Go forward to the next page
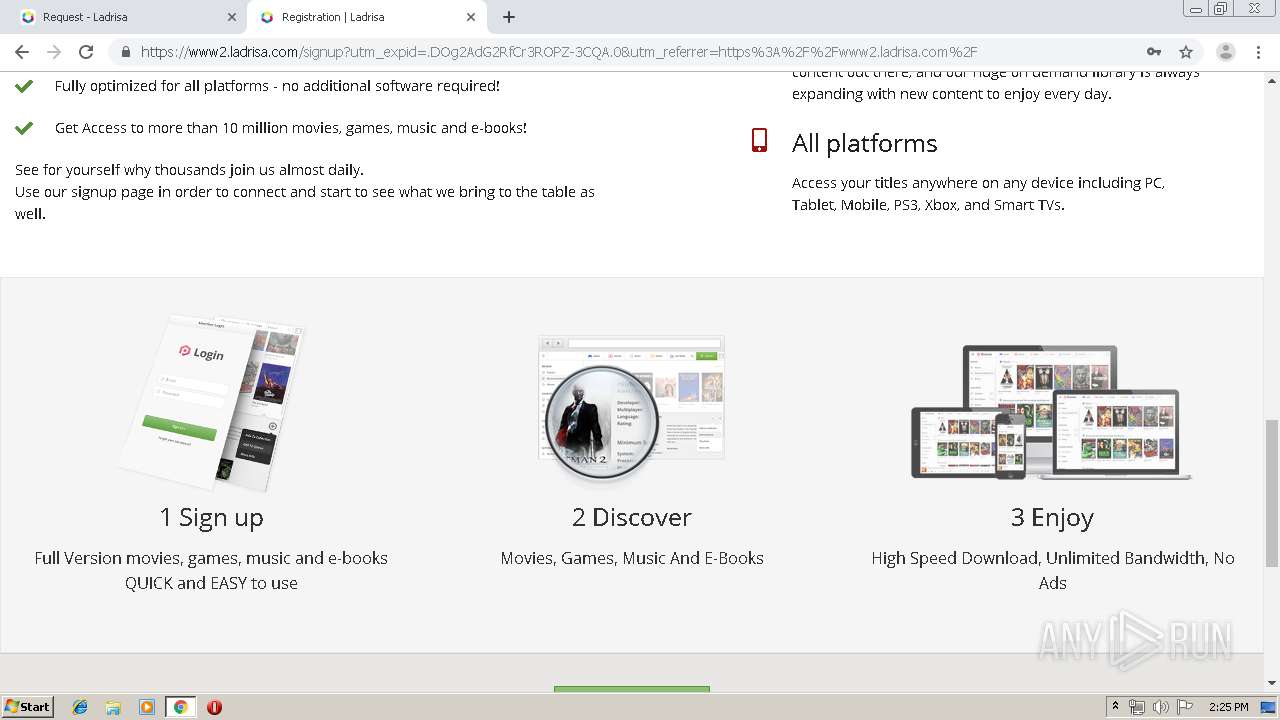Screen dimensions: 1280x720 54,52
